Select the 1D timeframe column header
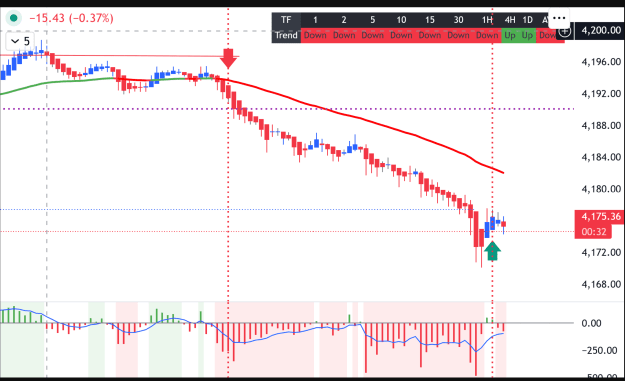 click(527, 20)
